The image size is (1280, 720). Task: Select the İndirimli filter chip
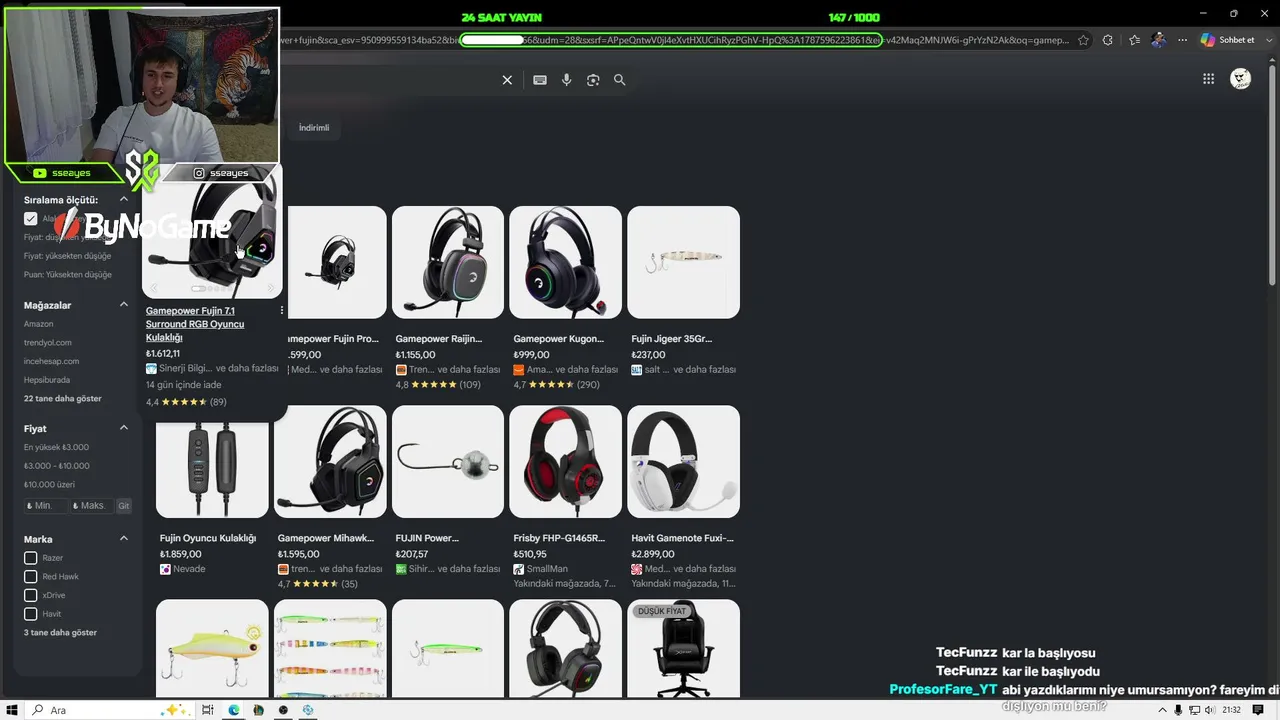pyautogui.click(x=314, y=128)
